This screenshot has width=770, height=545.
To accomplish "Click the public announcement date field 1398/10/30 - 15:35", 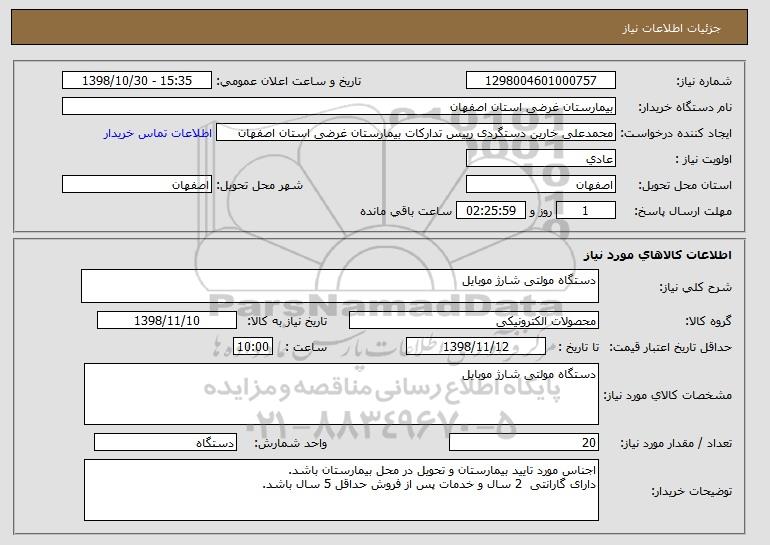I will [x=137, y=81].
